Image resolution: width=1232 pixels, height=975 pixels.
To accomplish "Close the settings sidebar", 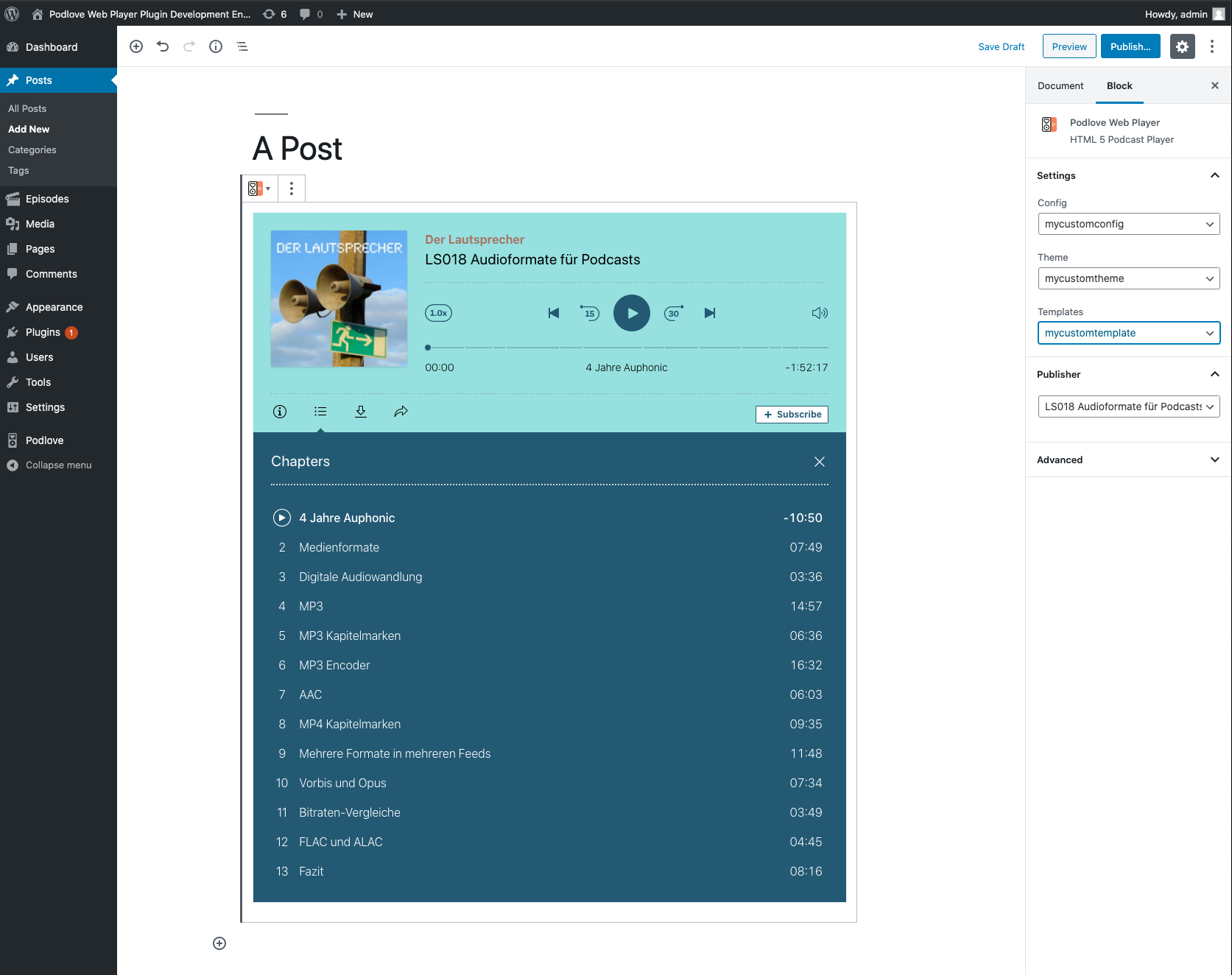I will (1215, 85).
